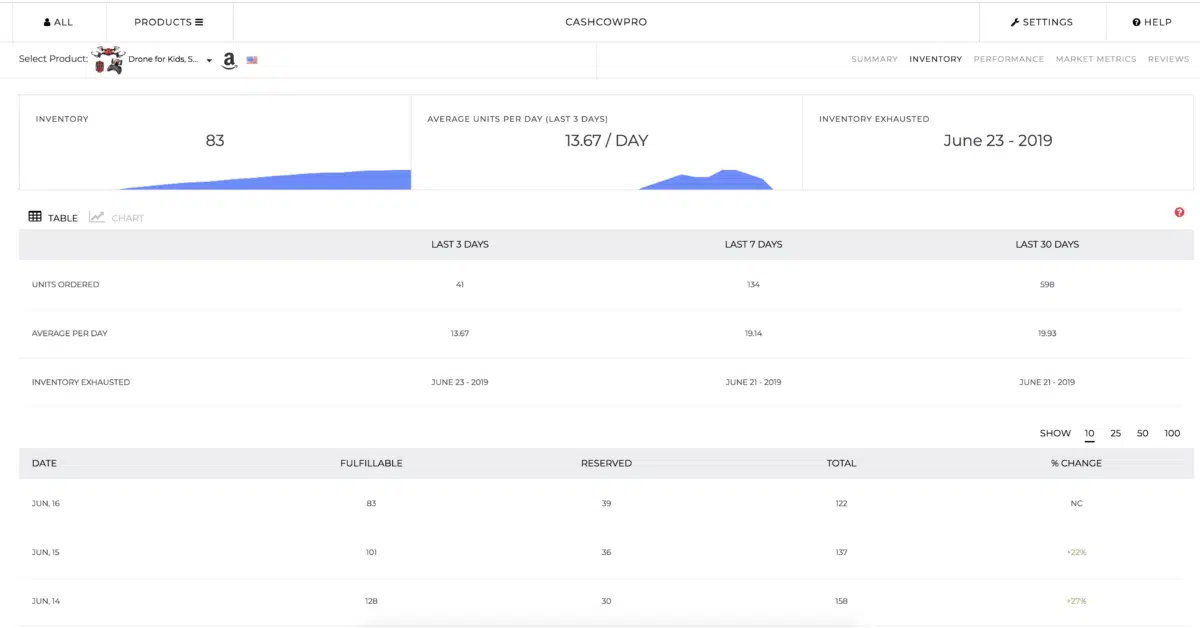Open the Reviews tab
Image resolution: width=1200 pixels, height=628 pixels.
[x=1168, y=59]
